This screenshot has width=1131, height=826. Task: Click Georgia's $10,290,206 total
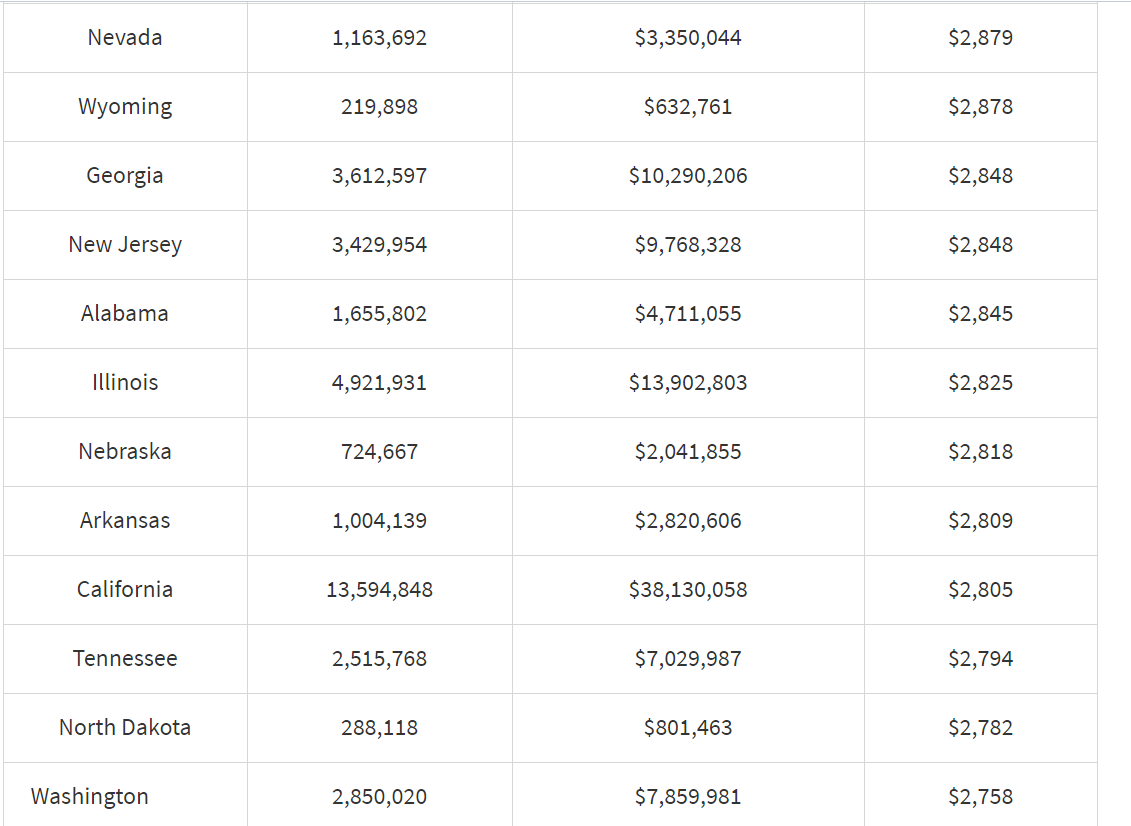click(x=688, y=176)
